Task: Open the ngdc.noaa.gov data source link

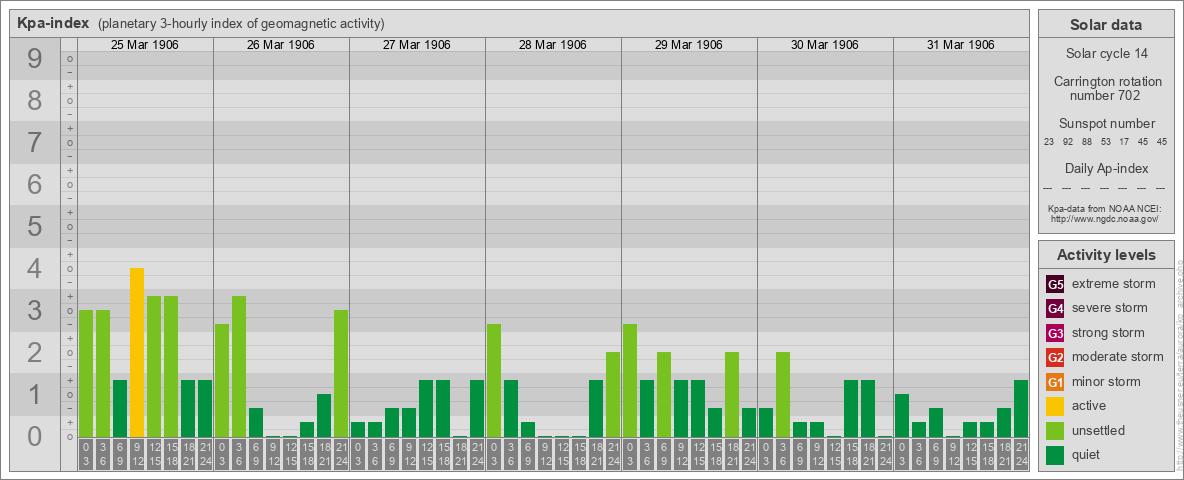Action: [x=1106, y=218]
